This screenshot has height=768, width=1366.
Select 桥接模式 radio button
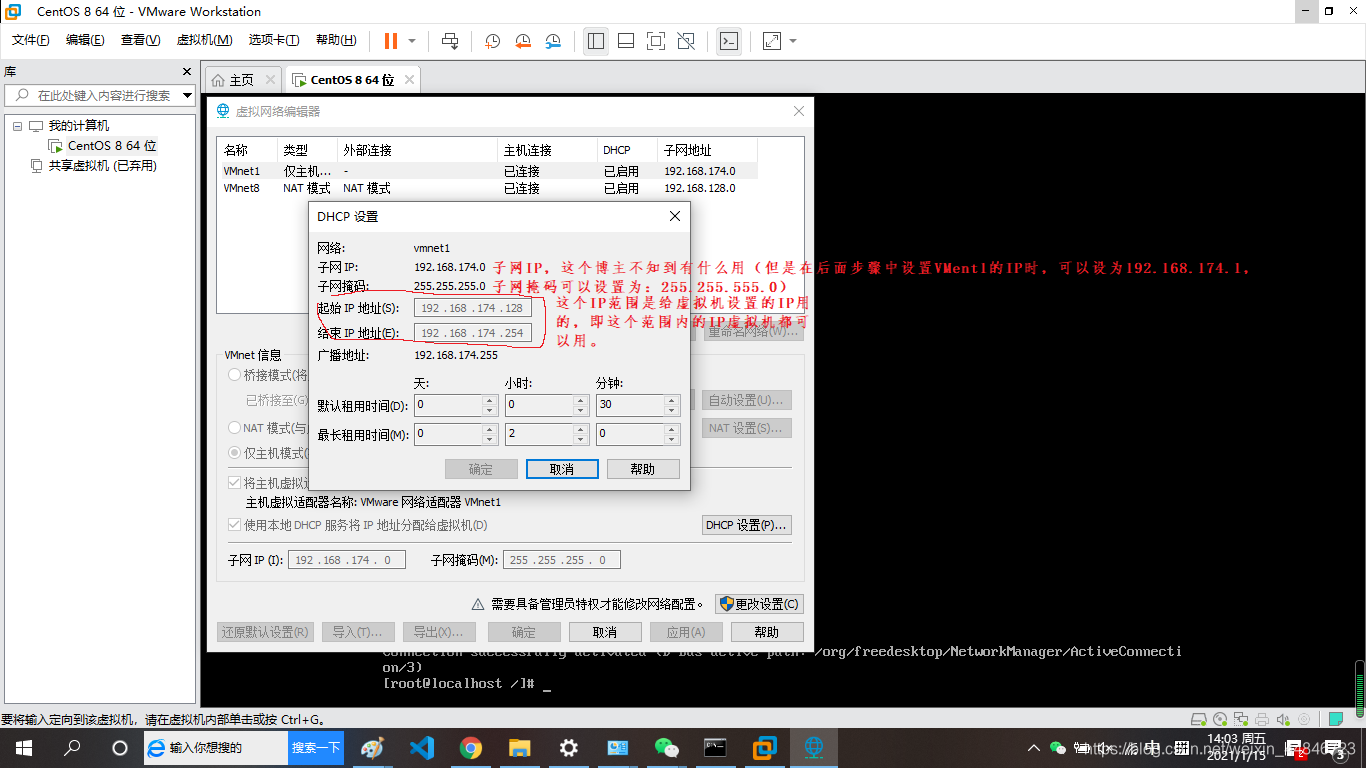[235, 375]
